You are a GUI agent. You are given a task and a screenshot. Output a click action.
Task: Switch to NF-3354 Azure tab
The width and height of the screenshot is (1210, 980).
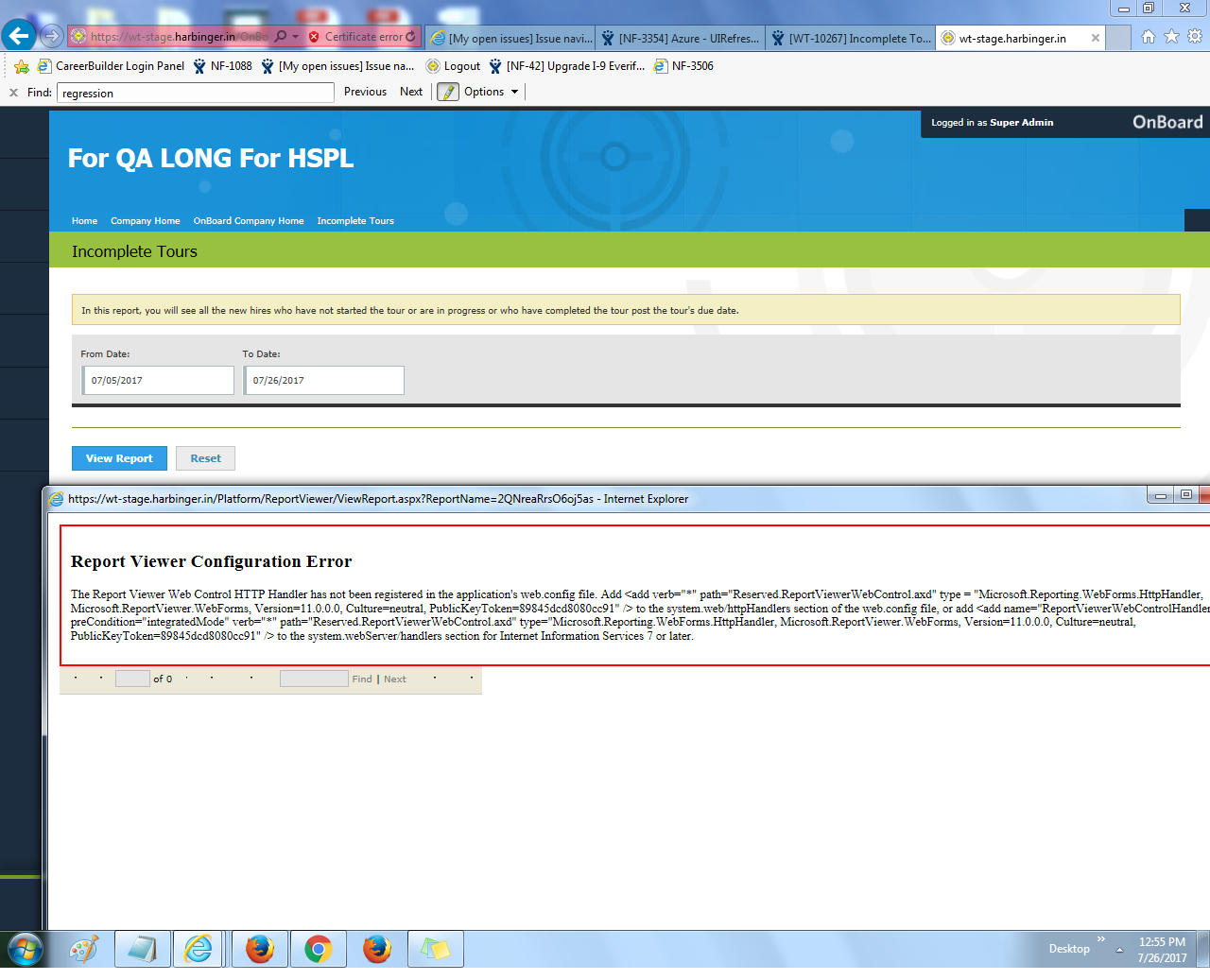pos(681,38)
